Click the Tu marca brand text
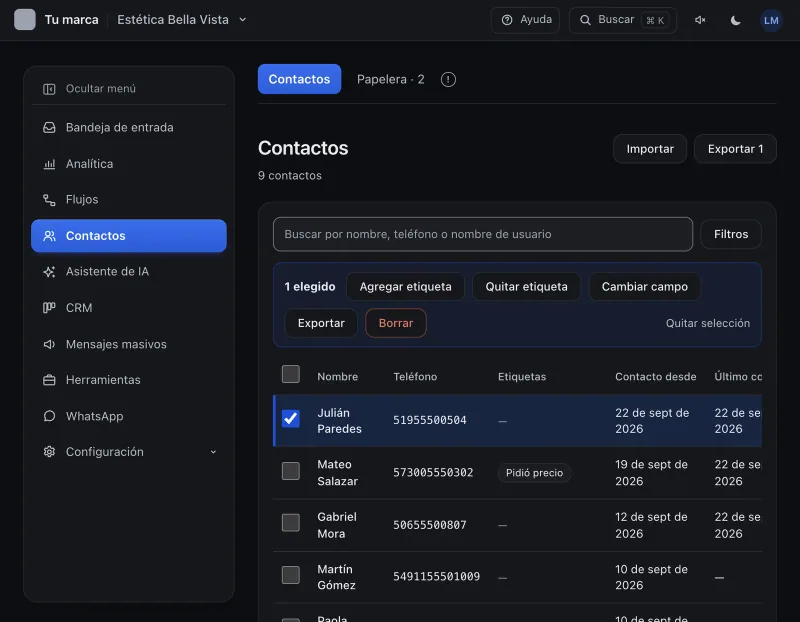800x622 pixels. tap(71, 20)
